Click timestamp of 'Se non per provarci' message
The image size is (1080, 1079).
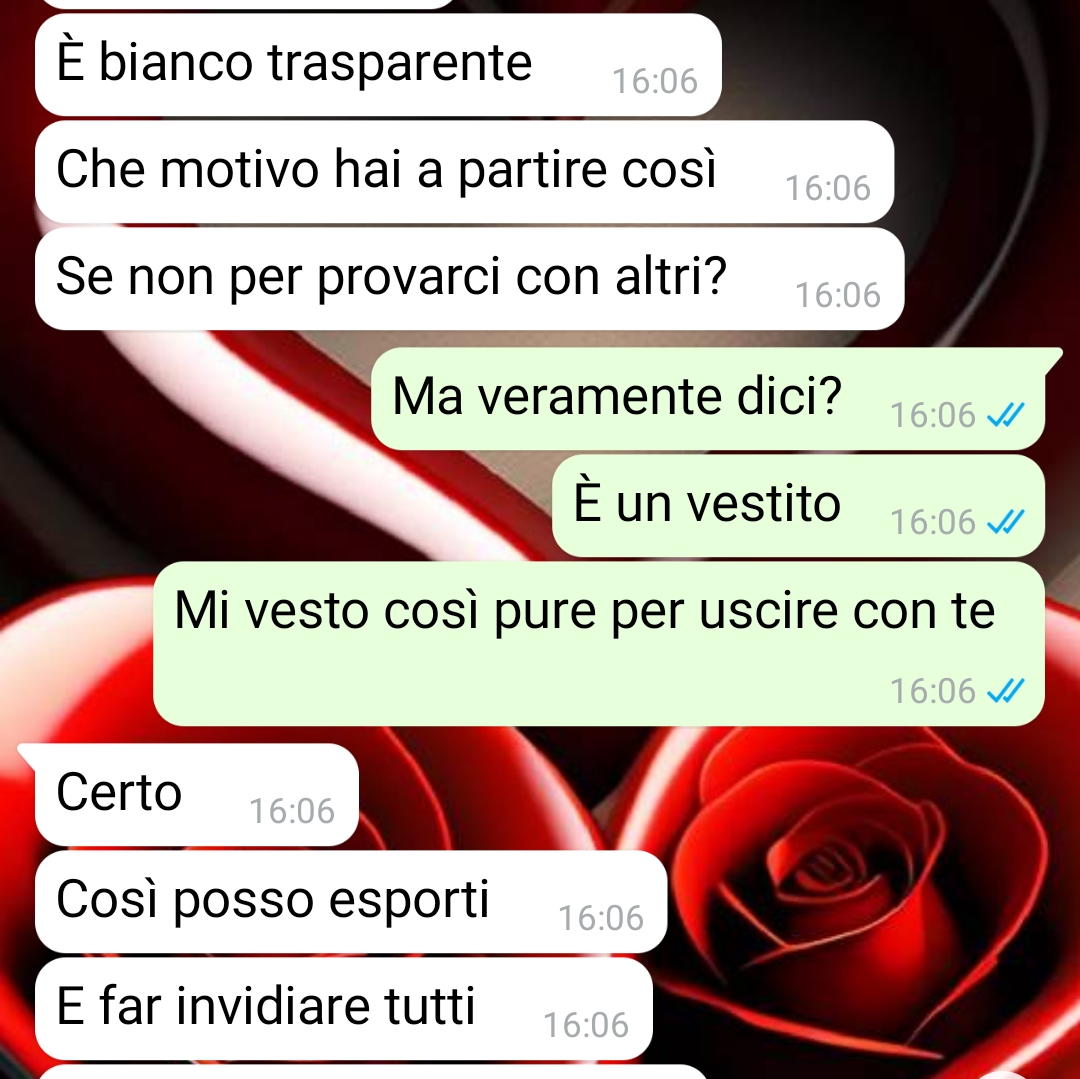[838, 295]
